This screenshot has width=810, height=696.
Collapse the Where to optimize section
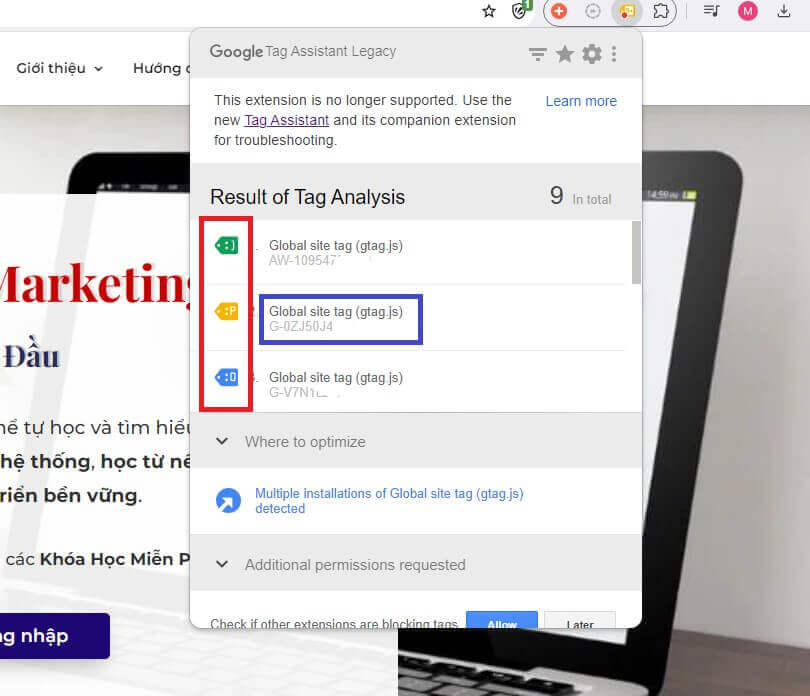222,441
